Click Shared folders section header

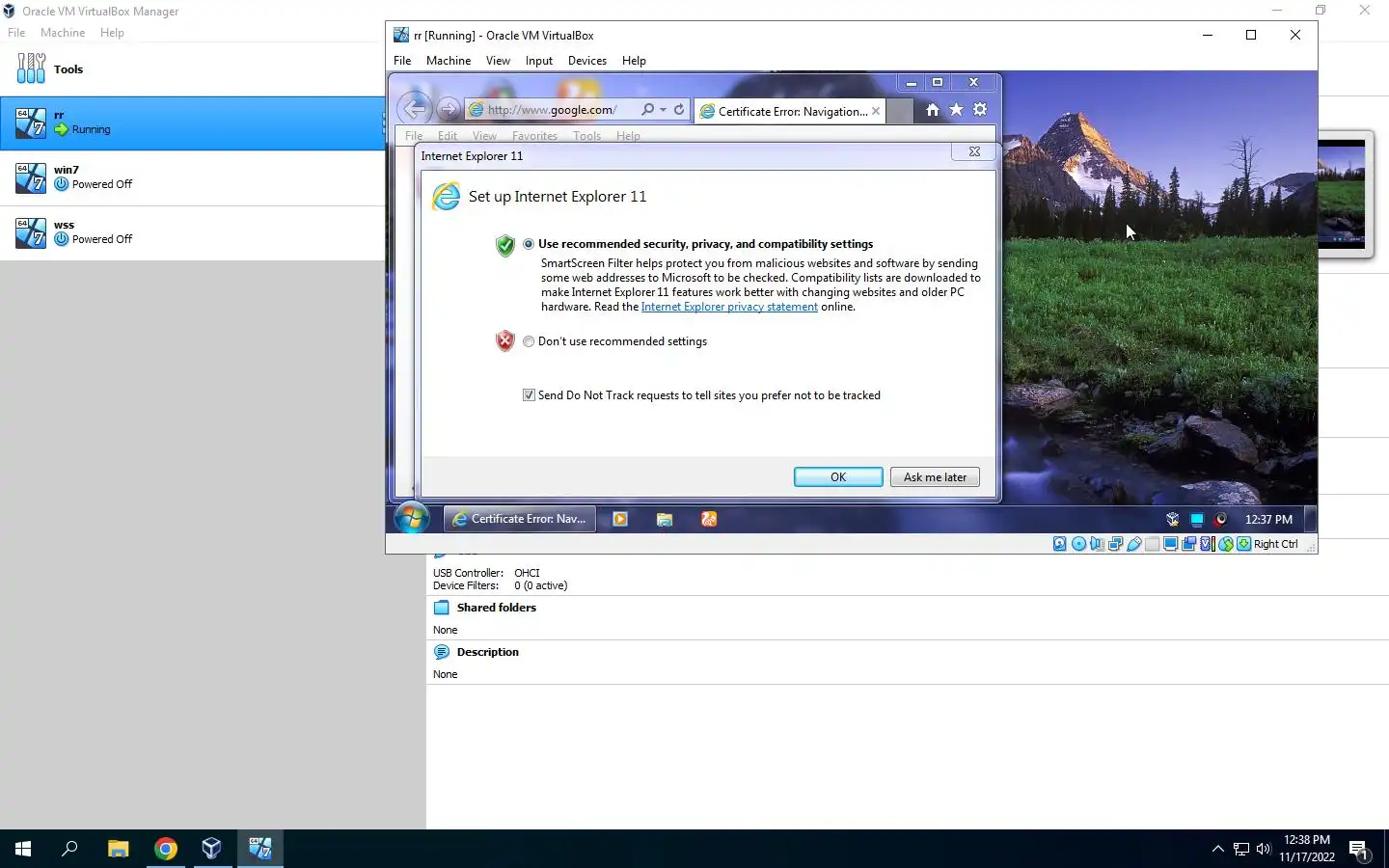(x=496, y=608)
